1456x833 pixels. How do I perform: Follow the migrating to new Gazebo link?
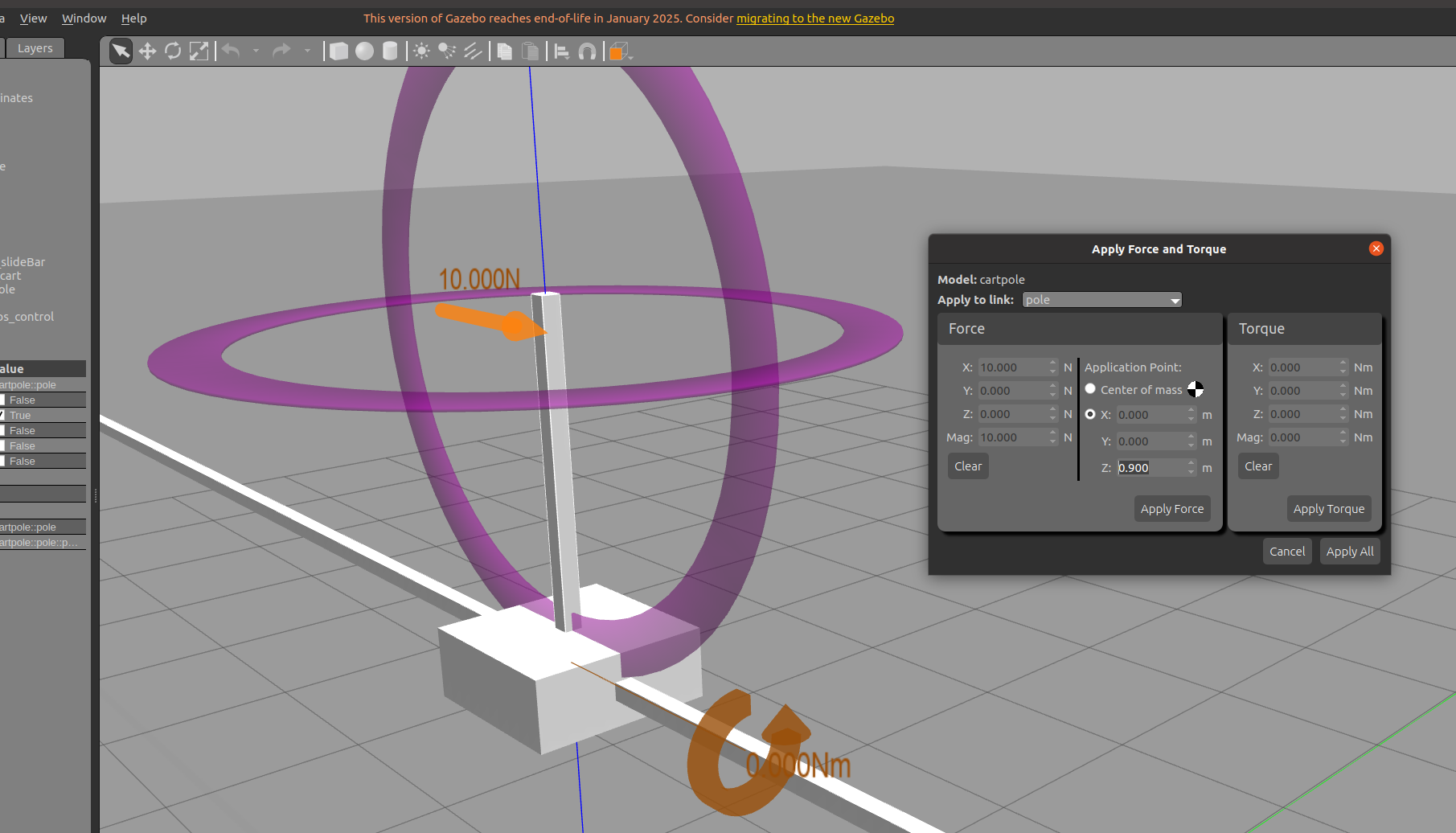815,18
